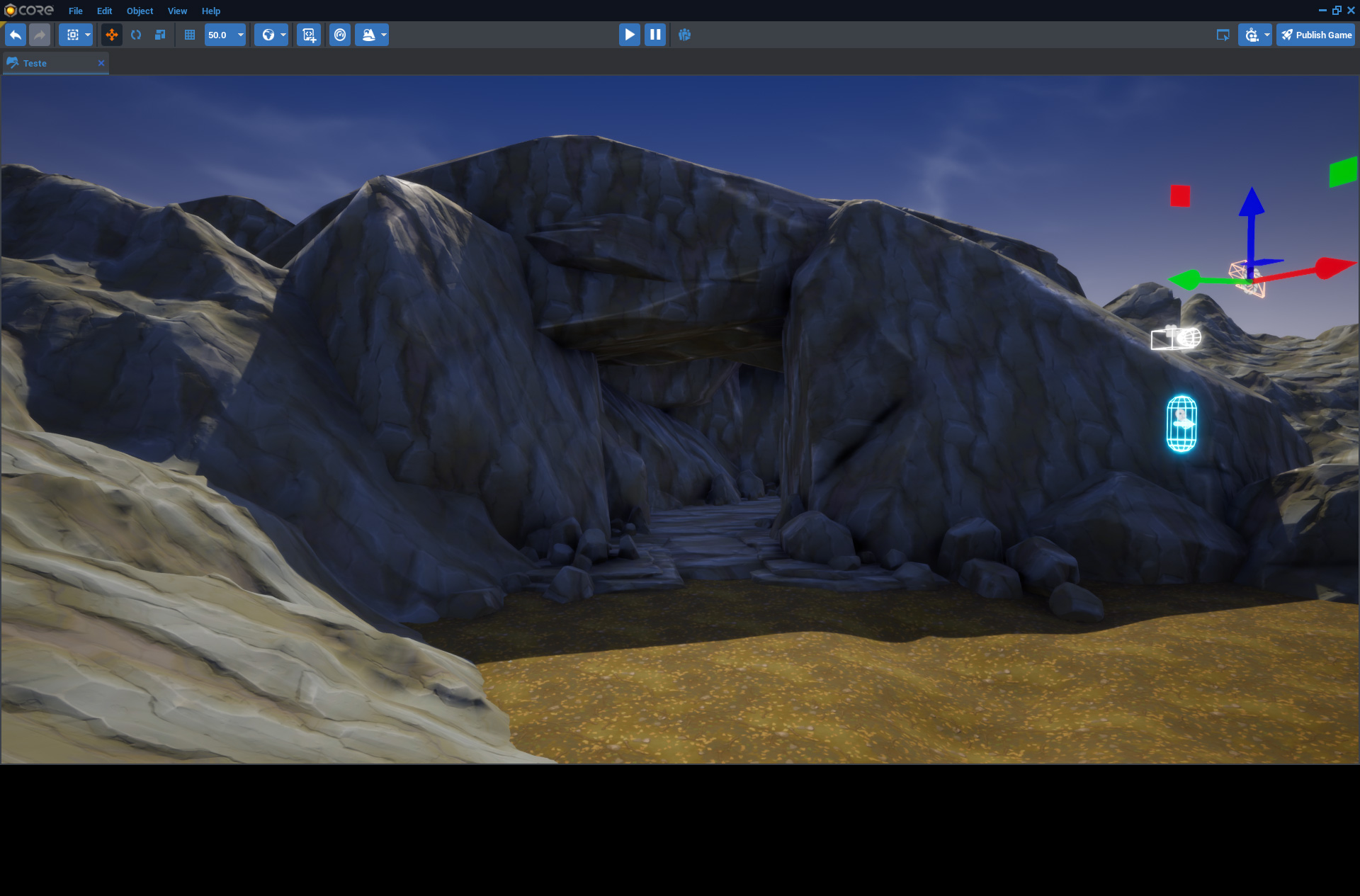Expand the terrain tool dropdown arrow
1360x896 pixels.
click(384, 35)
